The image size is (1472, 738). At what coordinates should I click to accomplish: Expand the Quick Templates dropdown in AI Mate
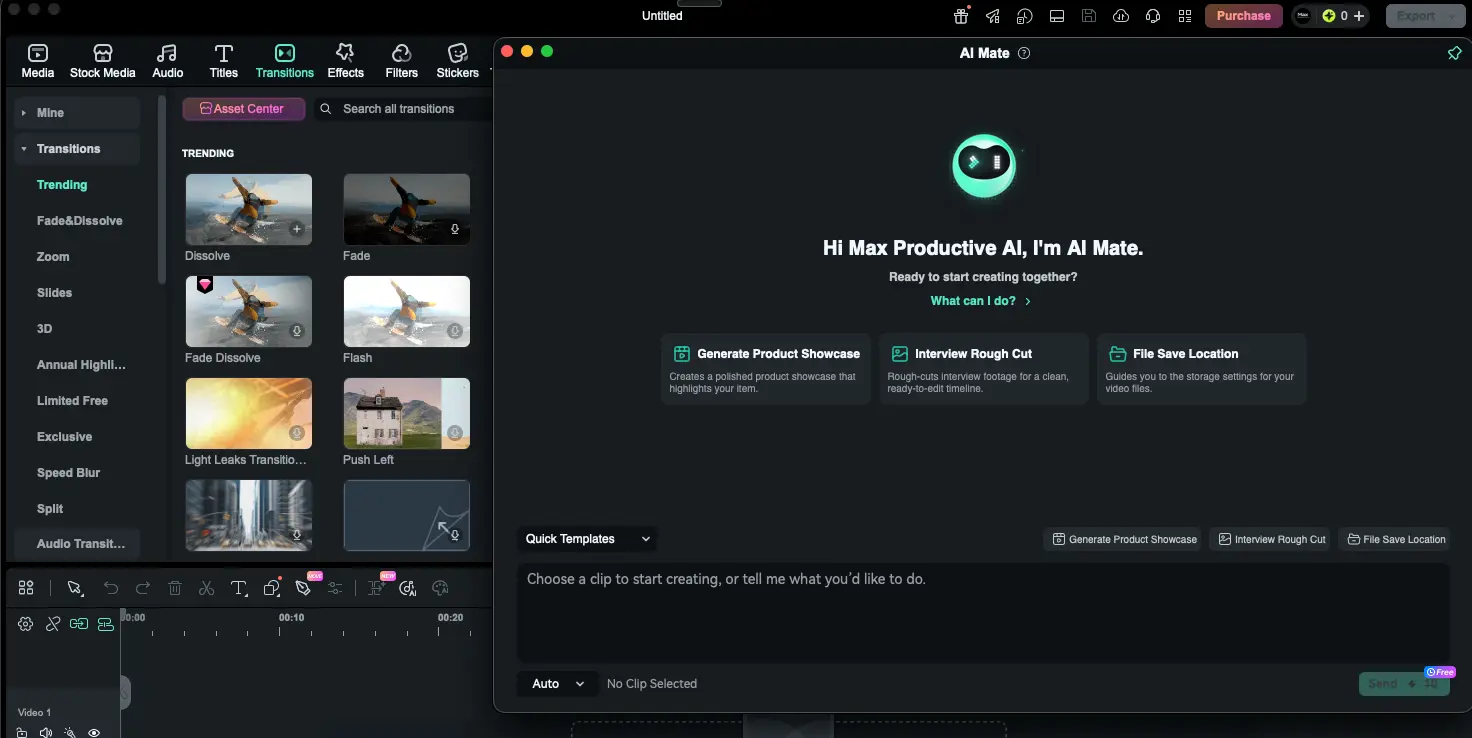[586, 539]
